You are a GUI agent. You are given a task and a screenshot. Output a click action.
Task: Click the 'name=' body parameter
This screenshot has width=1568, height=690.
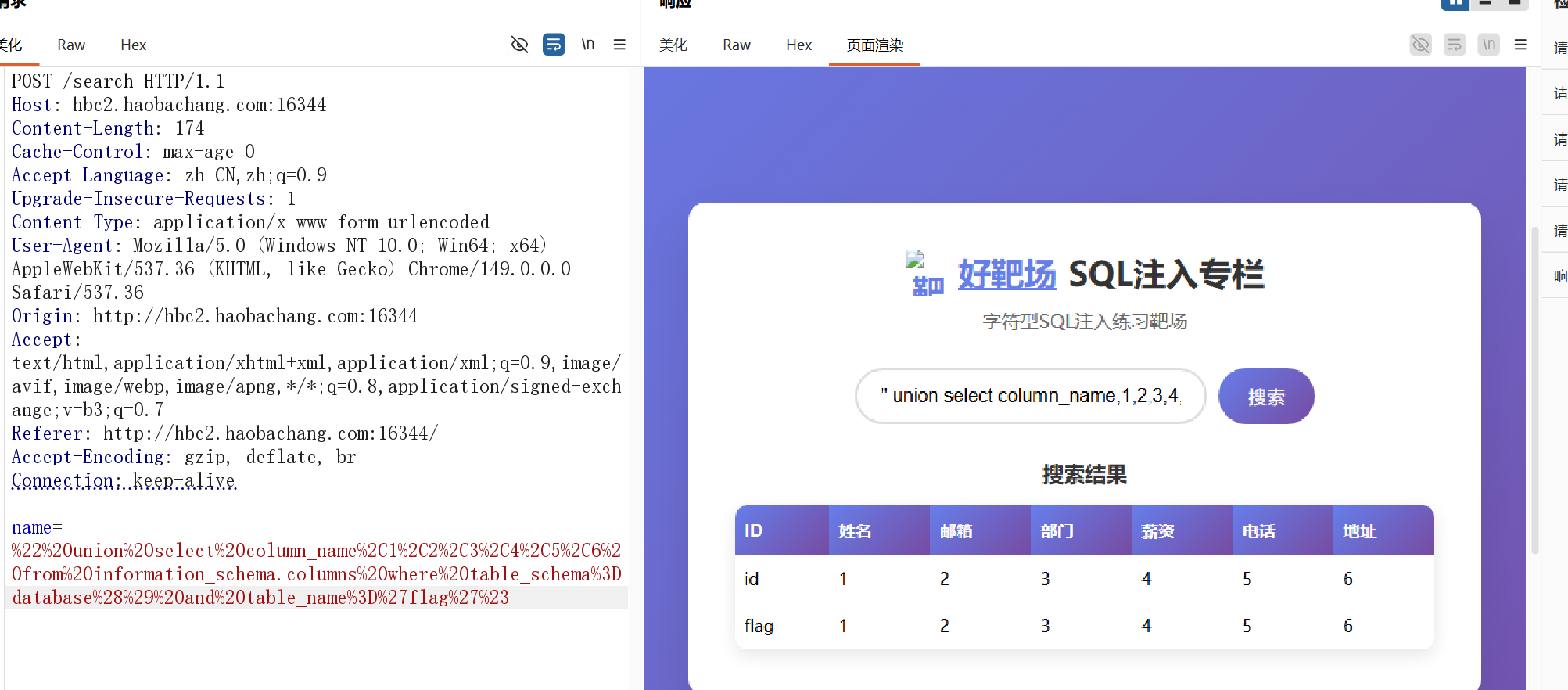[x=37, y=528]
